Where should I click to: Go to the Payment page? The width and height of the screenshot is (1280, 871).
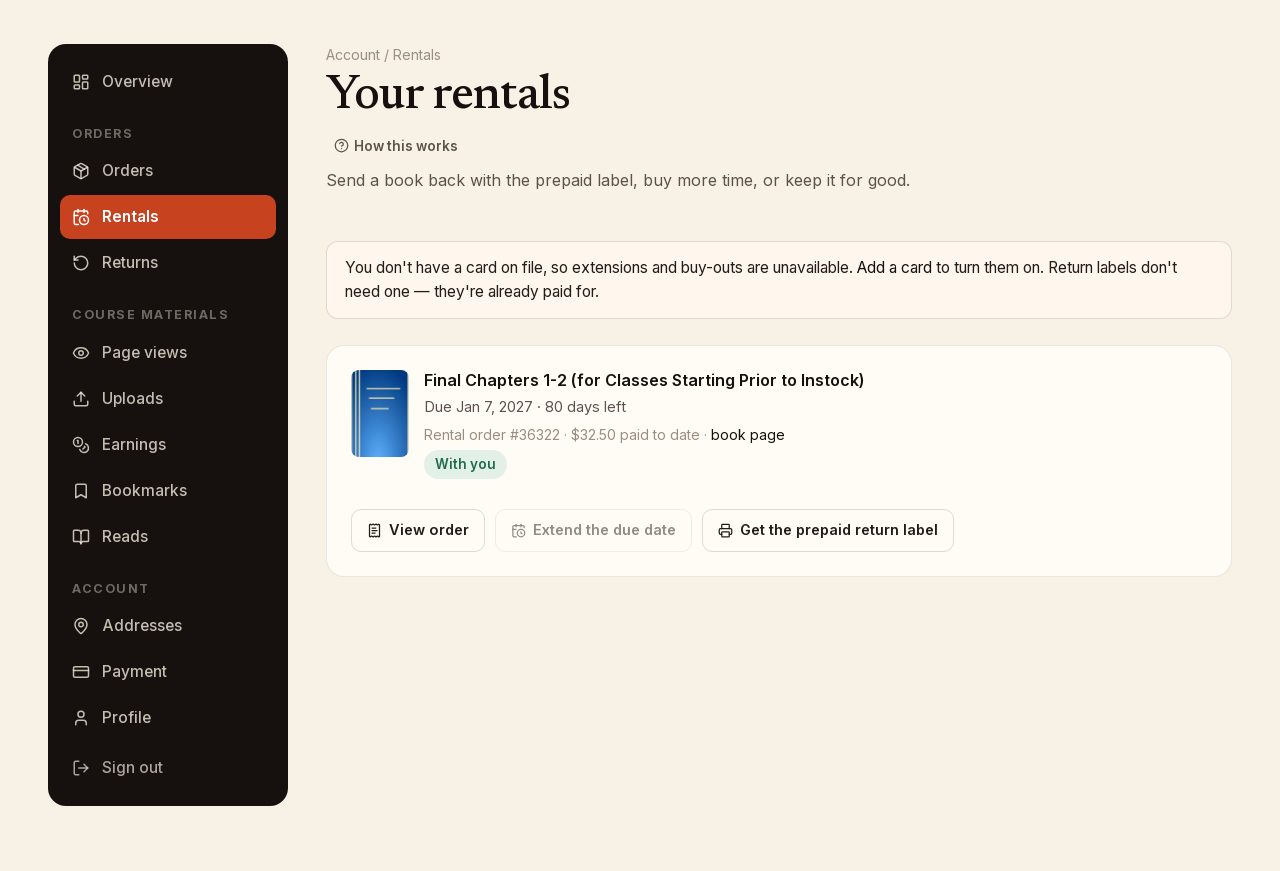(168, 672)
